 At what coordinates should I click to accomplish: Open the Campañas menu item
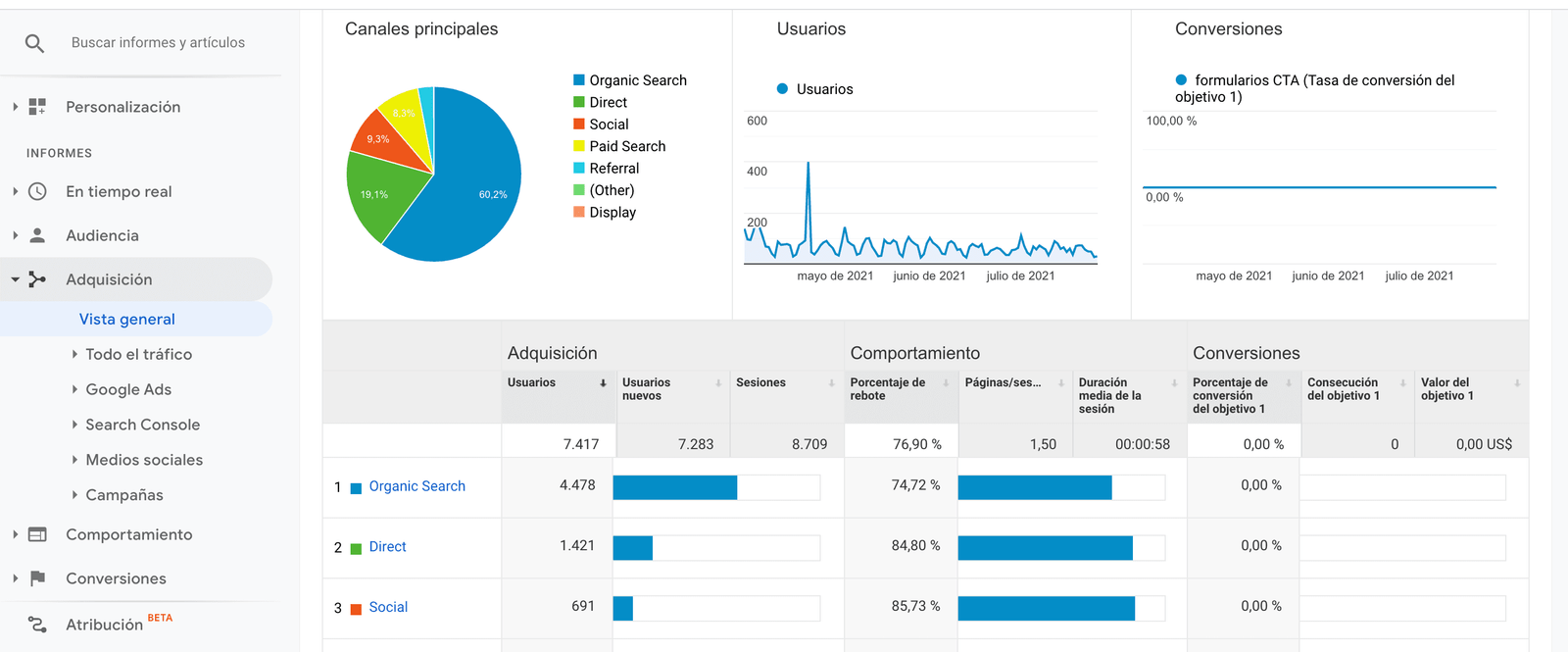point(124,495)
